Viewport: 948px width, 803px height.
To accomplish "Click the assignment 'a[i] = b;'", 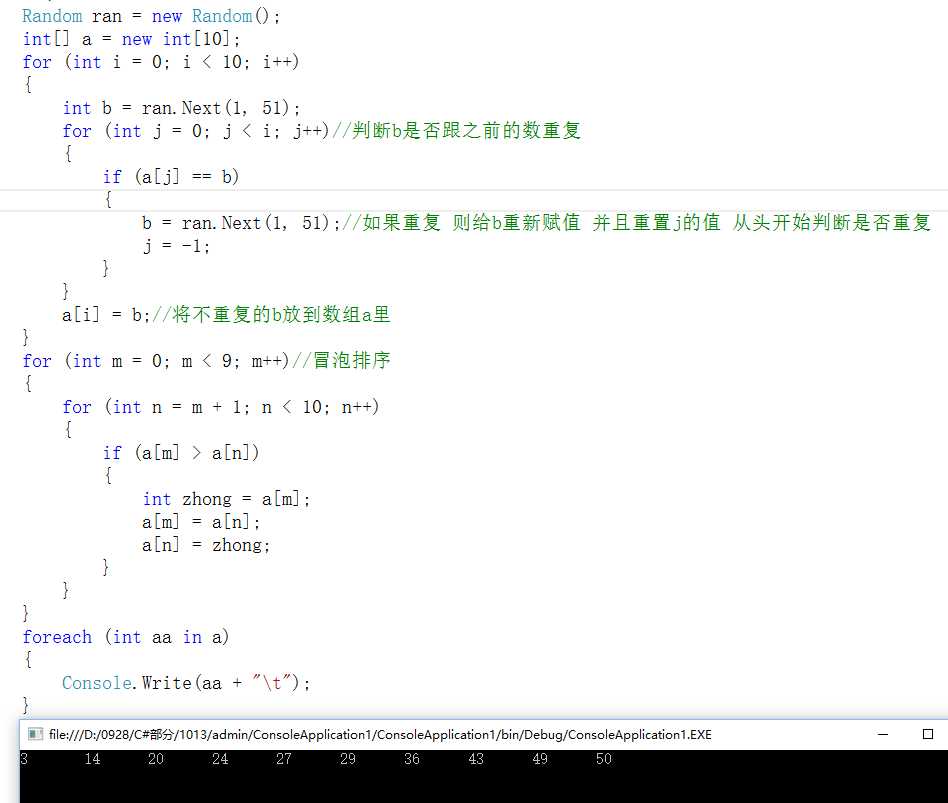I will (106, 315).
